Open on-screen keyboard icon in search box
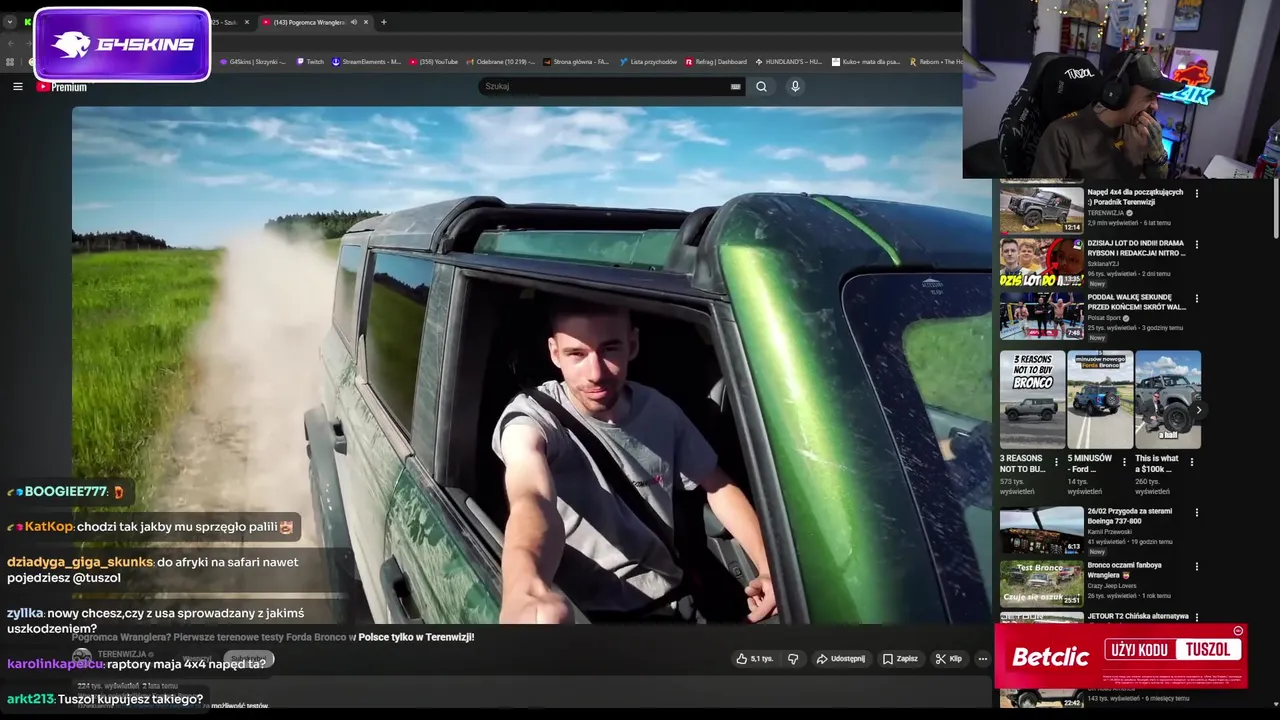Image resolution: width=1280 pixels, height=720 pixels. click(735, 87)
